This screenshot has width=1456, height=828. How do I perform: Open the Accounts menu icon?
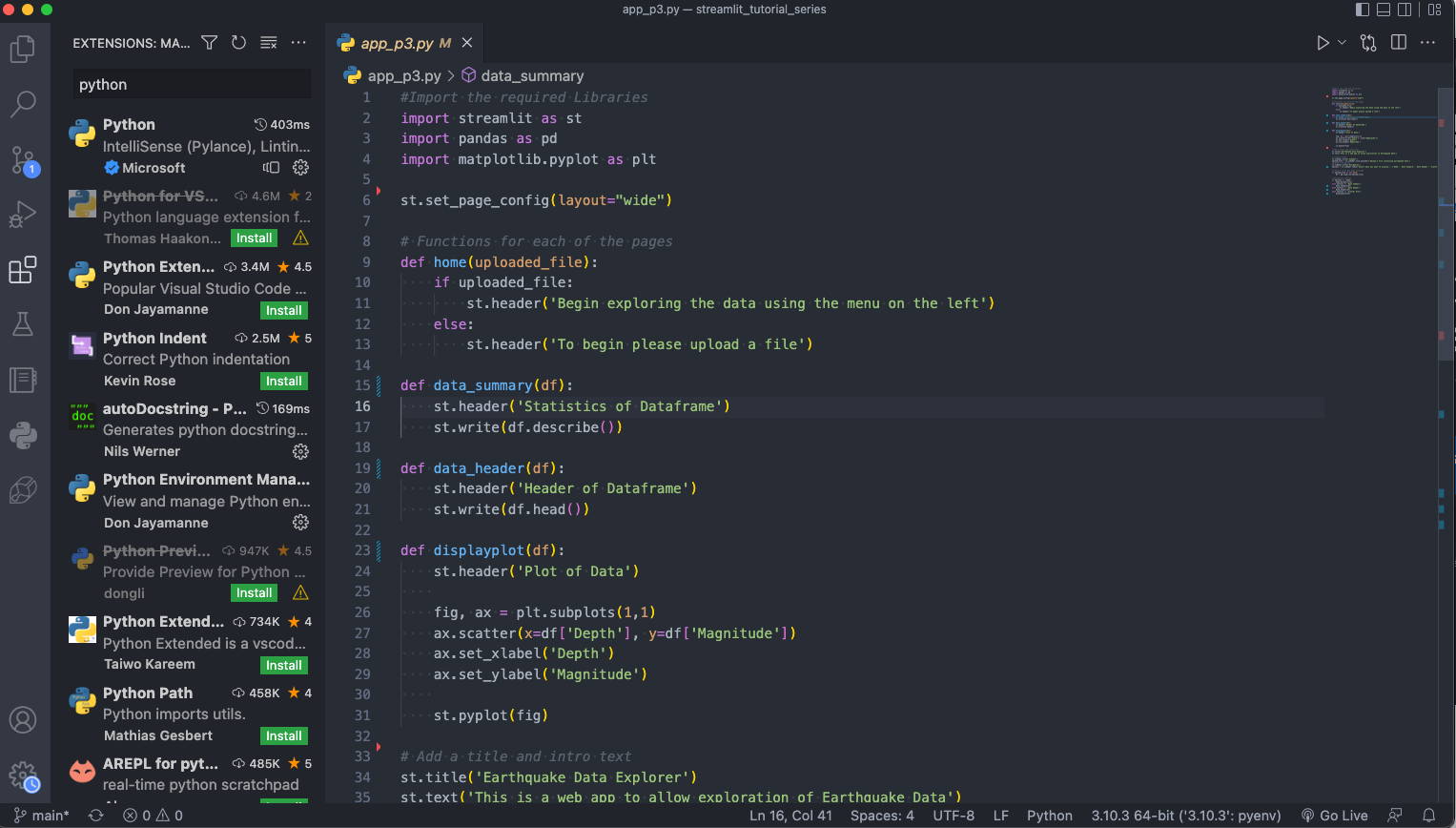23,719
